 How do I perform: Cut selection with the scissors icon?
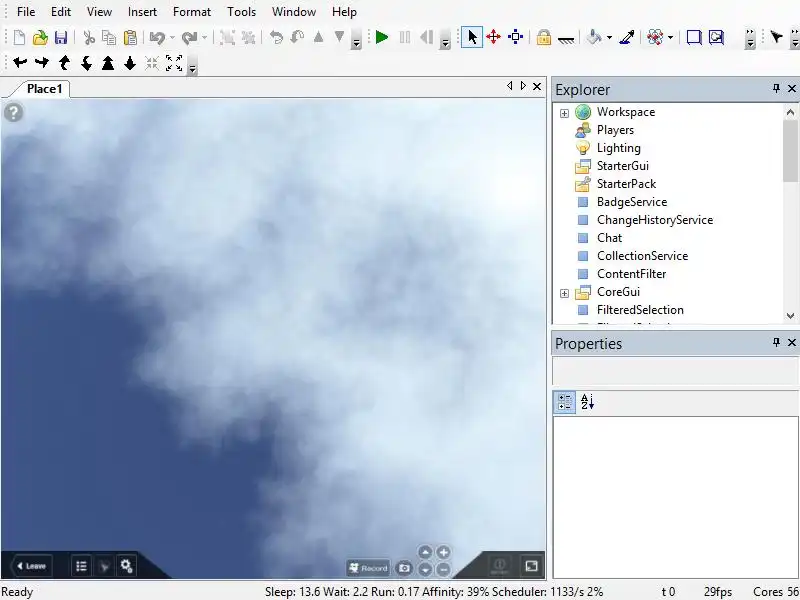[x=89, y=37]
